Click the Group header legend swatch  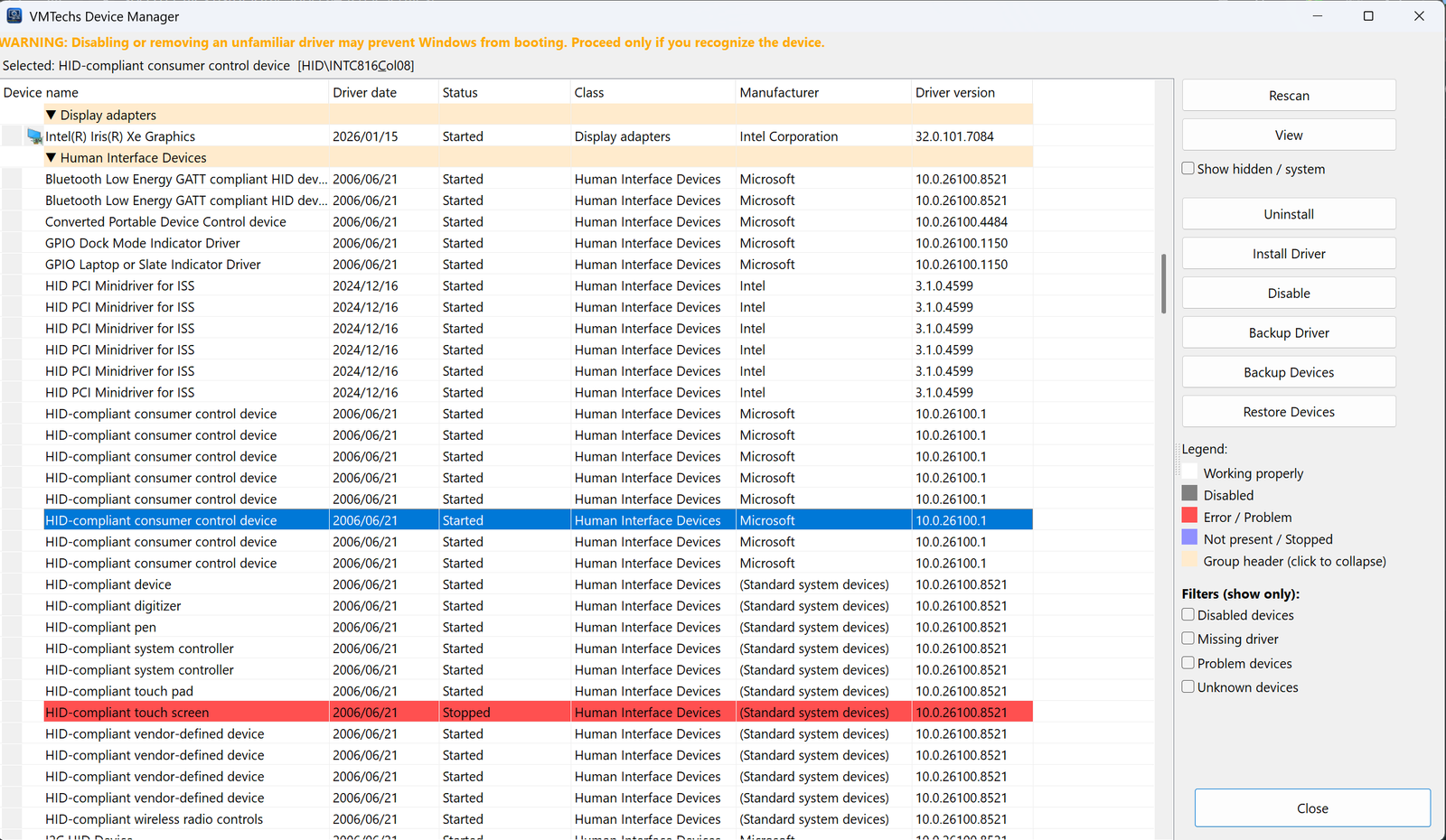coord(1189,560)
